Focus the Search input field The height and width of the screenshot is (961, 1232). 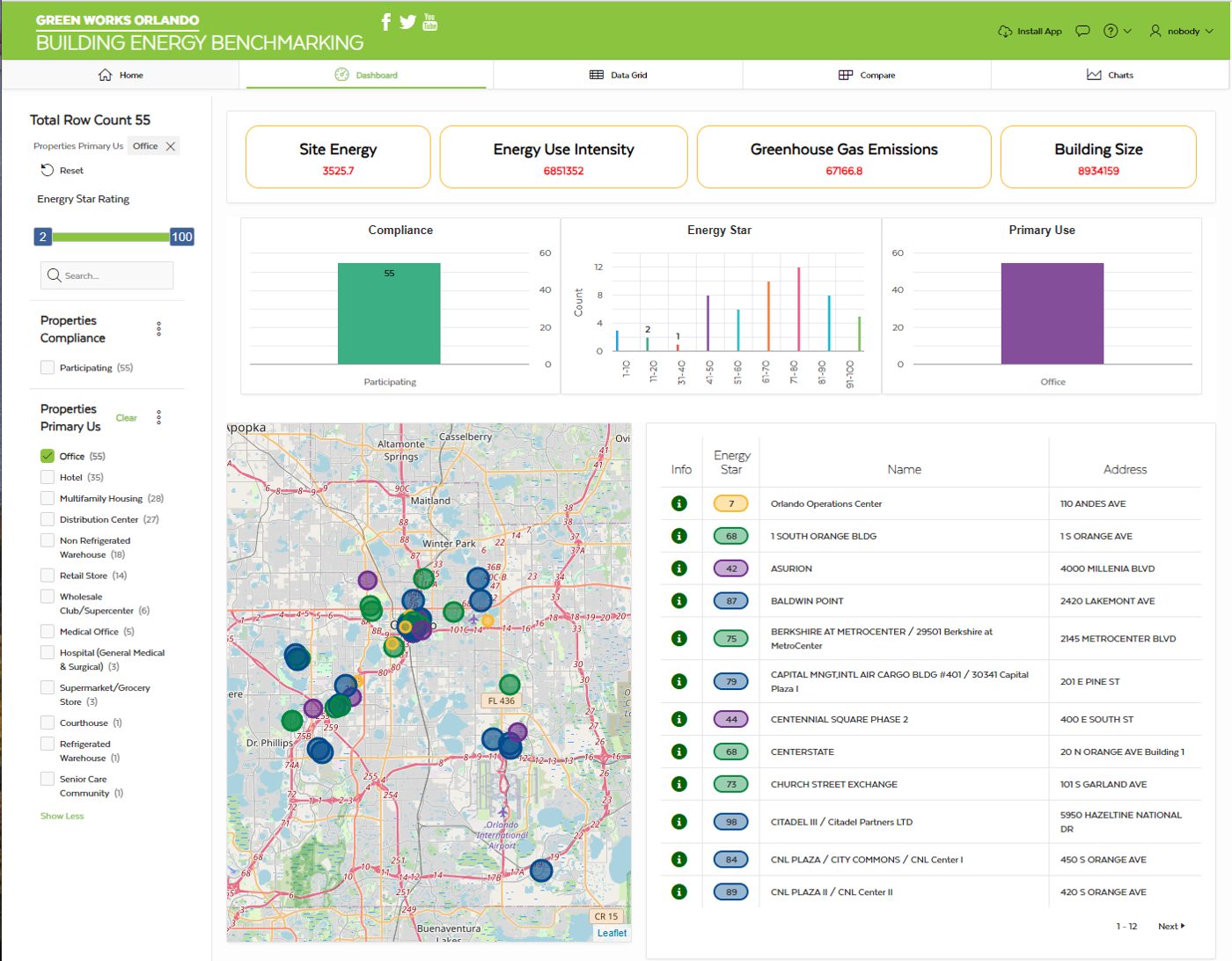(x=106, y=275)
